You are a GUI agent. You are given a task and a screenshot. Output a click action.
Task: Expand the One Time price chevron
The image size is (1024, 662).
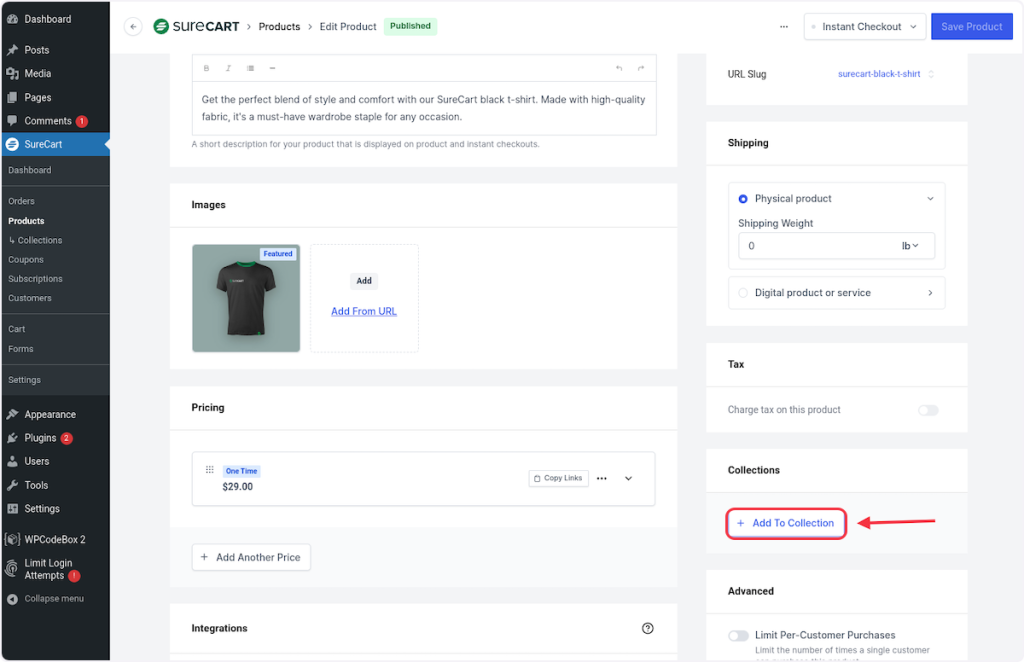[x=629, y=479]
